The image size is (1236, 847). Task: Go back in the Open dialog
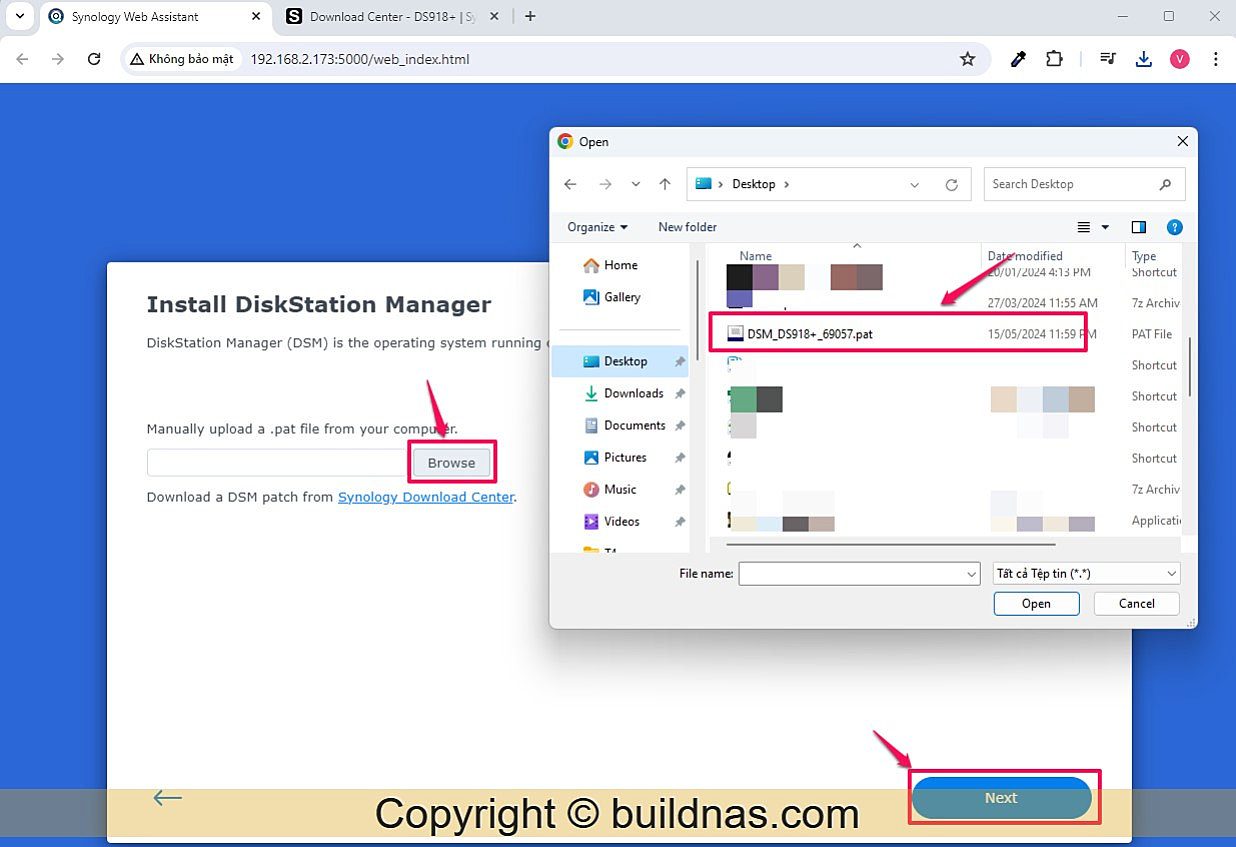pos(570,184)
